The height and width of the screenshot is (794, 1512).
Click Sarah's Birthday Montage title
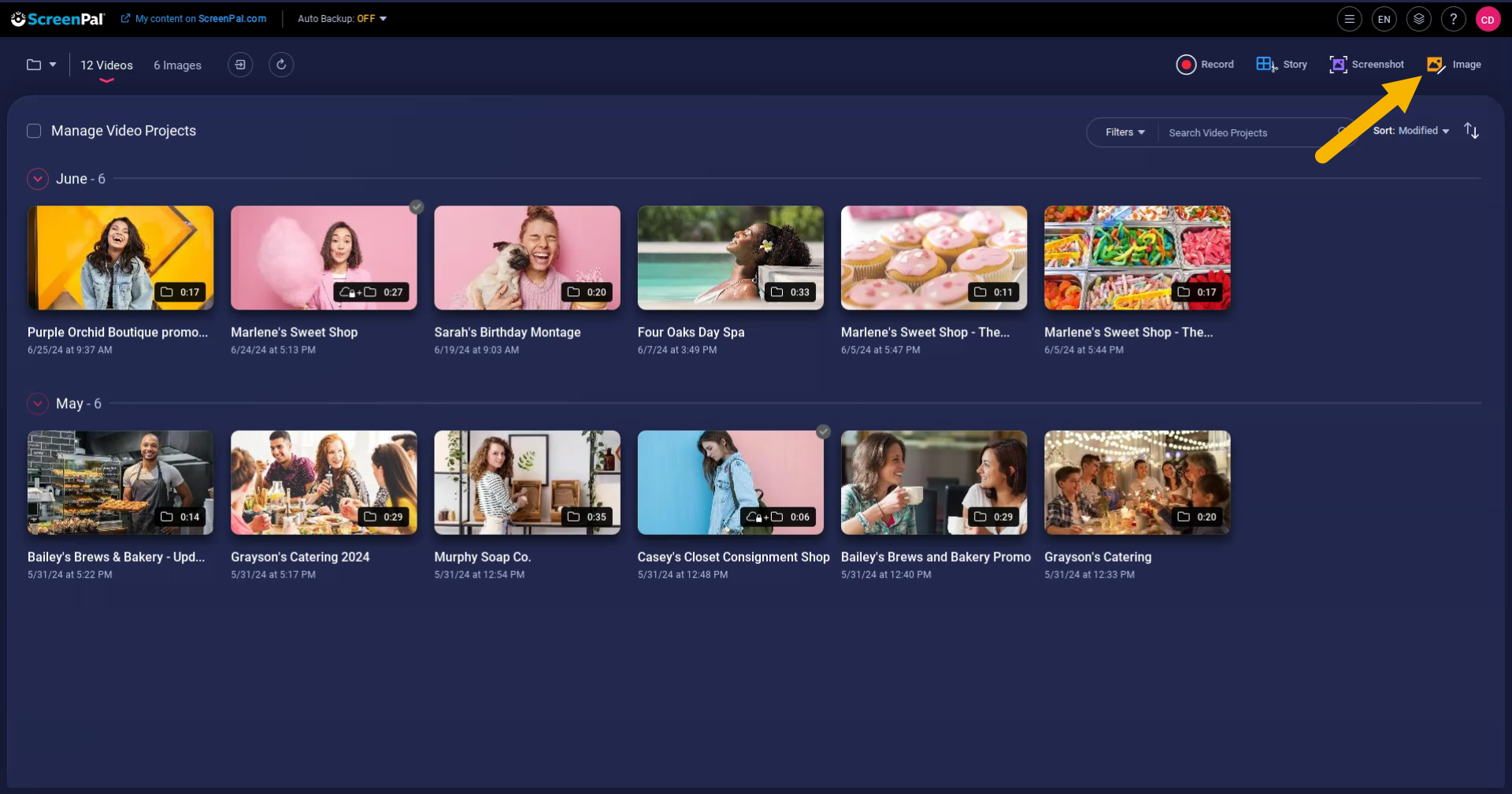click(507, 332)
